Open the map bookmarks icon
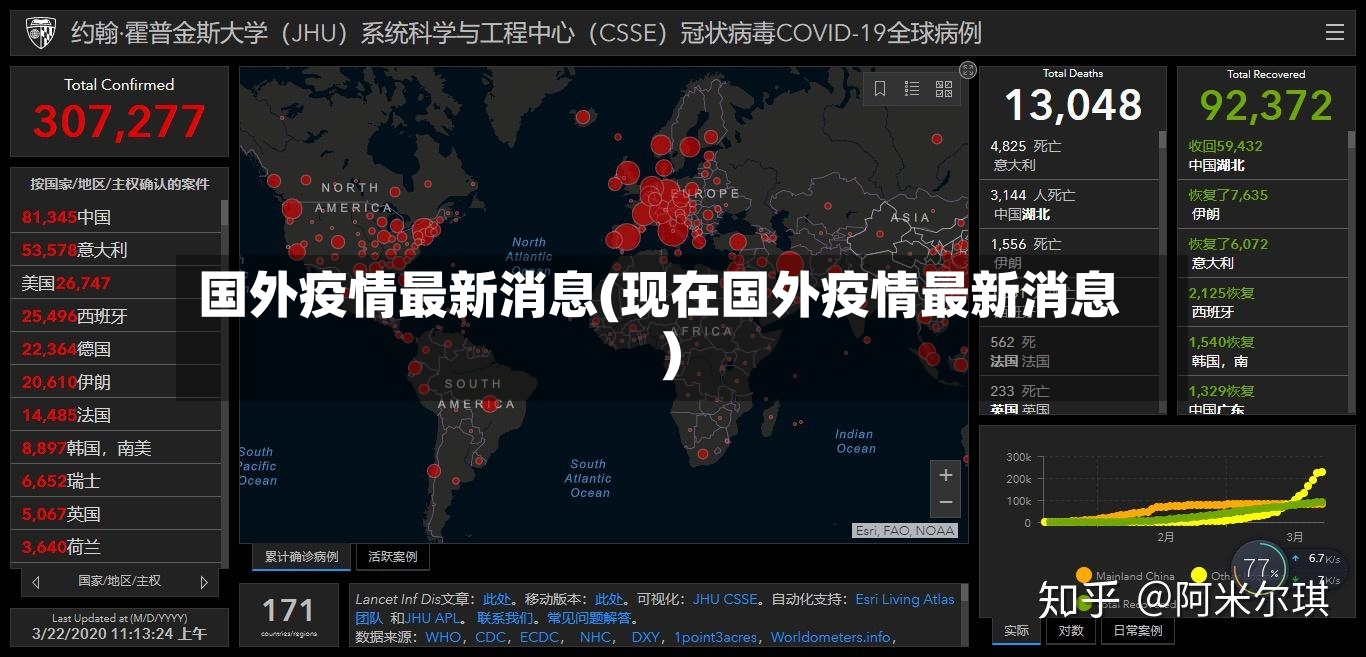1366x657 pixels. pos(880,89)
